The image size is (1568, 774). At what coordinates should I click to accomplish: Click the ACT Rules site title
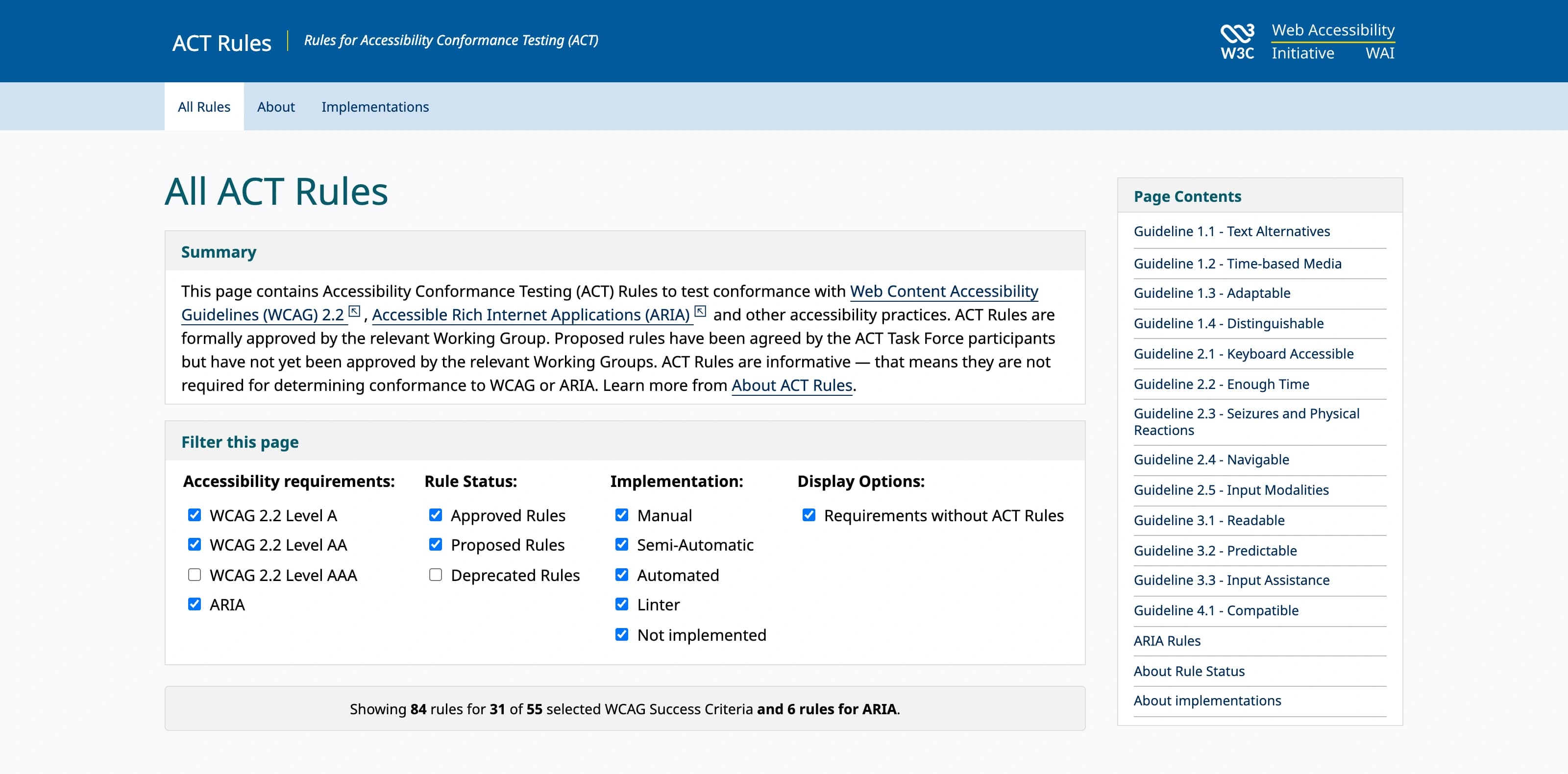[x=221, y=43]
